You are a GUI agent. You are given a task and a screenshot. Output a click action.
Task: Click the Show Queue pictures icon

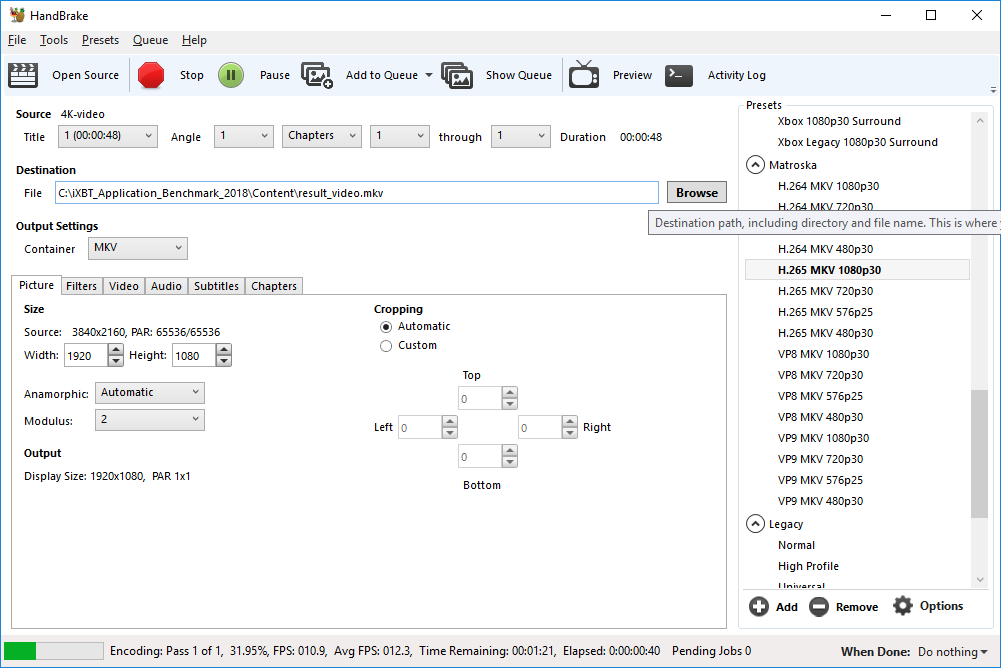457,75
